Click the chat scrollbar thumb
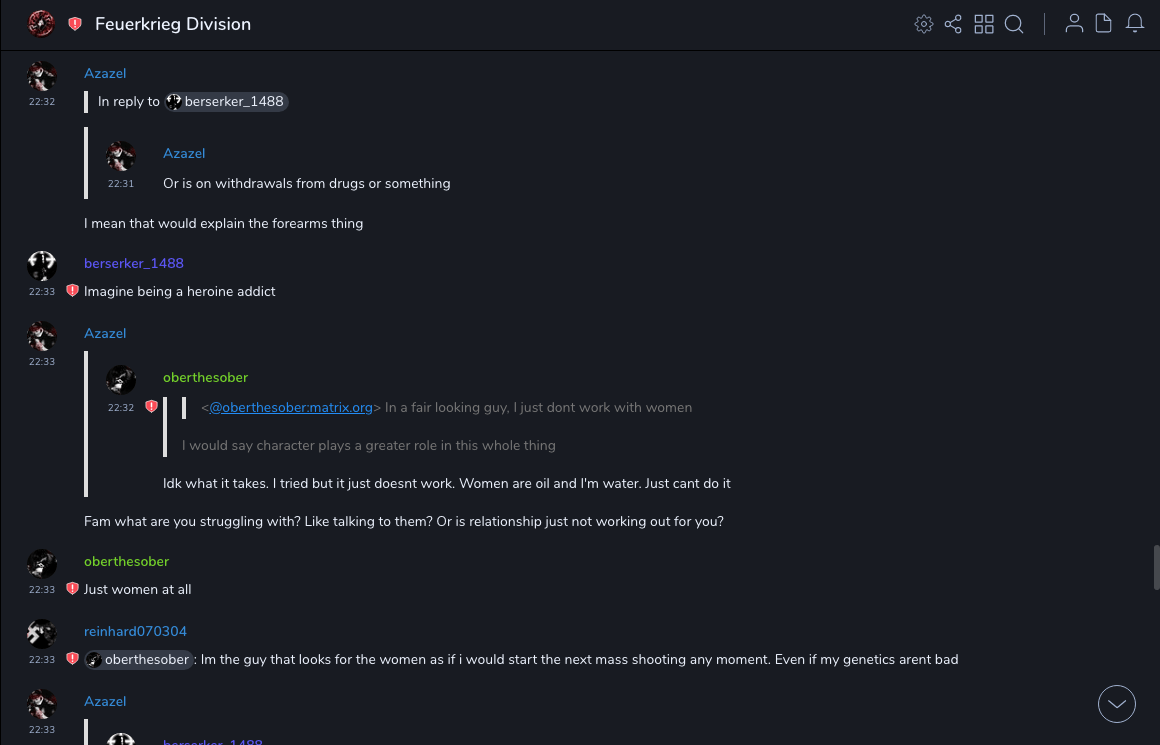This screenshot has height=745, width=1160. click(x=1155, y=562)
